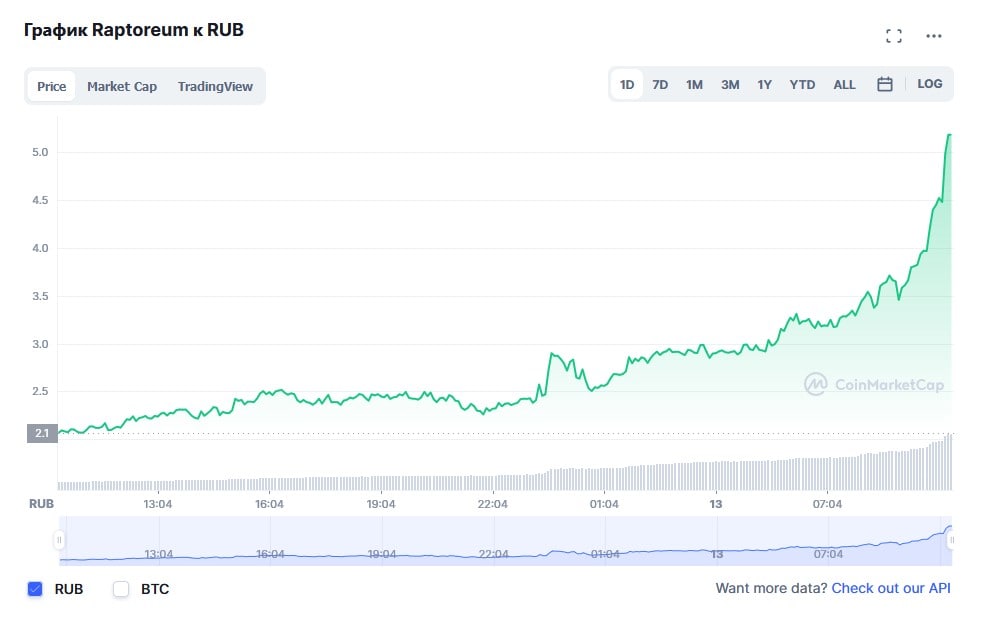The height and width of the screenshot is (625, 986).
Task: Select the YTD time range
Action: pyautogui.click(x=802, y=84)
